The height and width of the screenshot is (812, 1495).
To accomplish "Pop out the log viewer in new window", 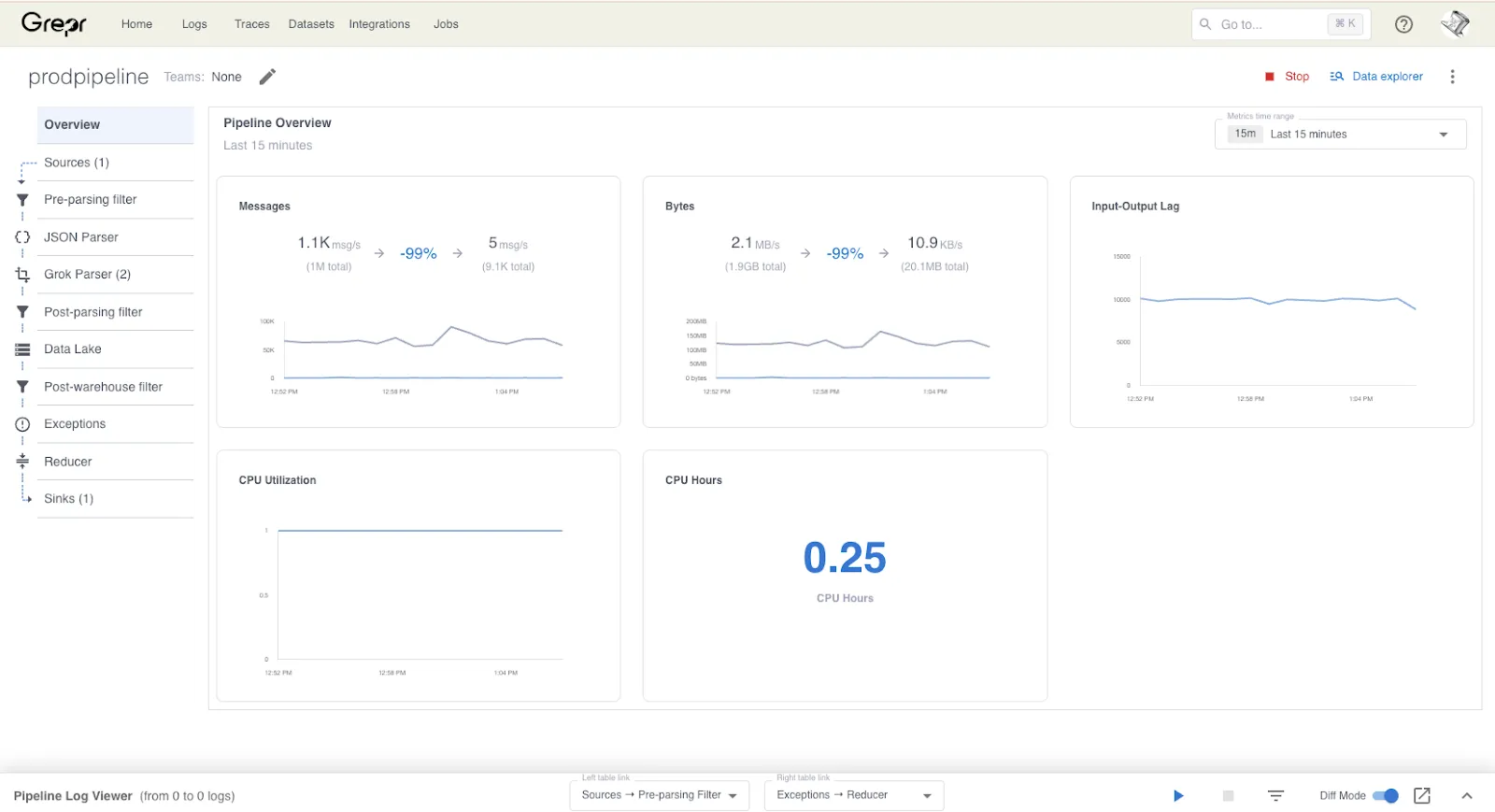I will pos(1422,796).
